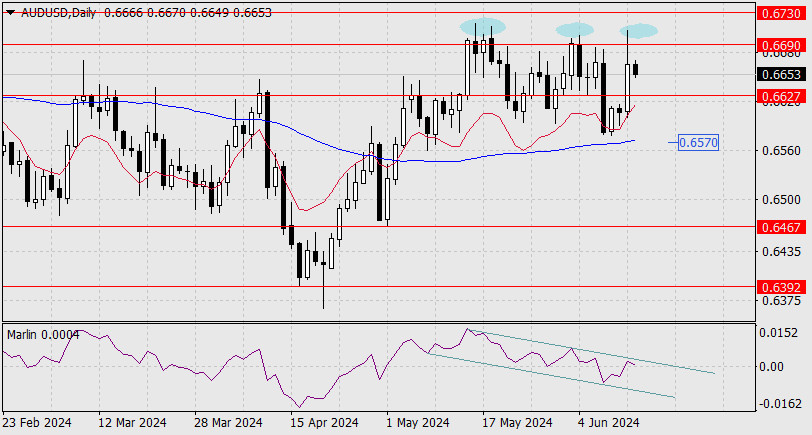Click the 4 Jun 2024 date label
The height and width of the screenshot is (435, 812).
(610, 423)
